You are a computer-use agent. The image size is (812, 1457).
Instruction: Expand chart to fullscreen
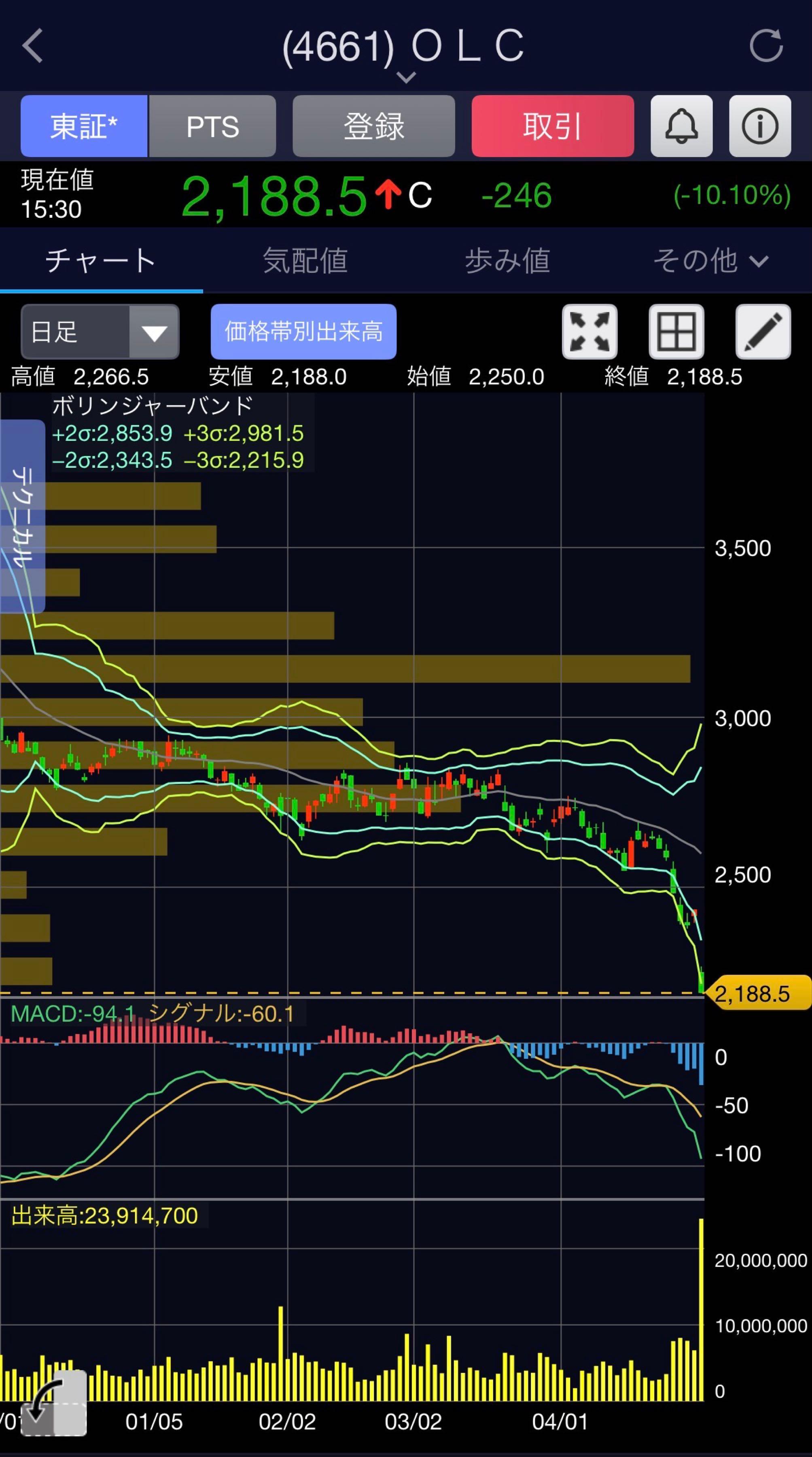click(589, 332)
